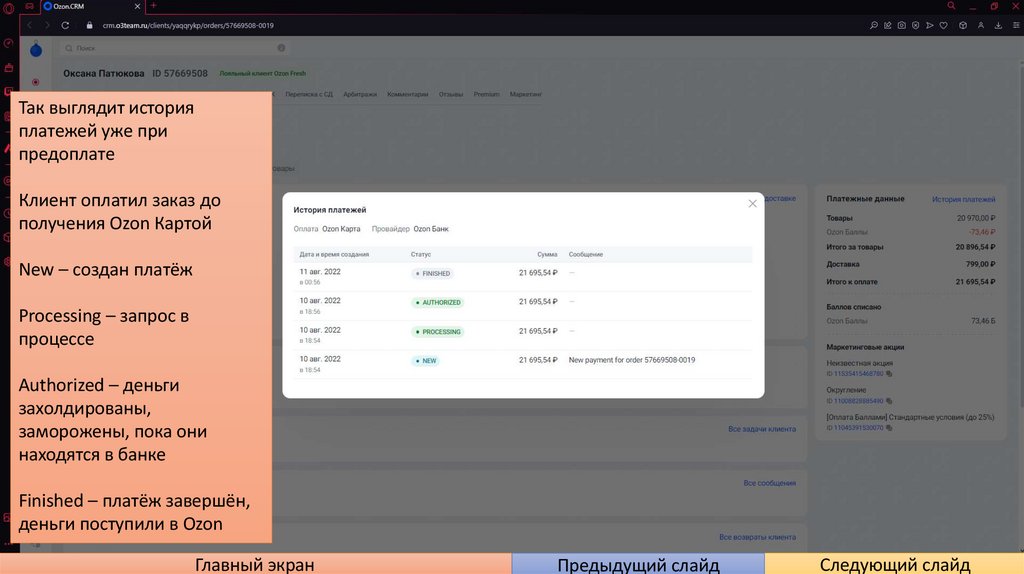Click the Статус column header
Image resolution: width=1024 pixels, height=574 pixels.
(x=421, y=255)
